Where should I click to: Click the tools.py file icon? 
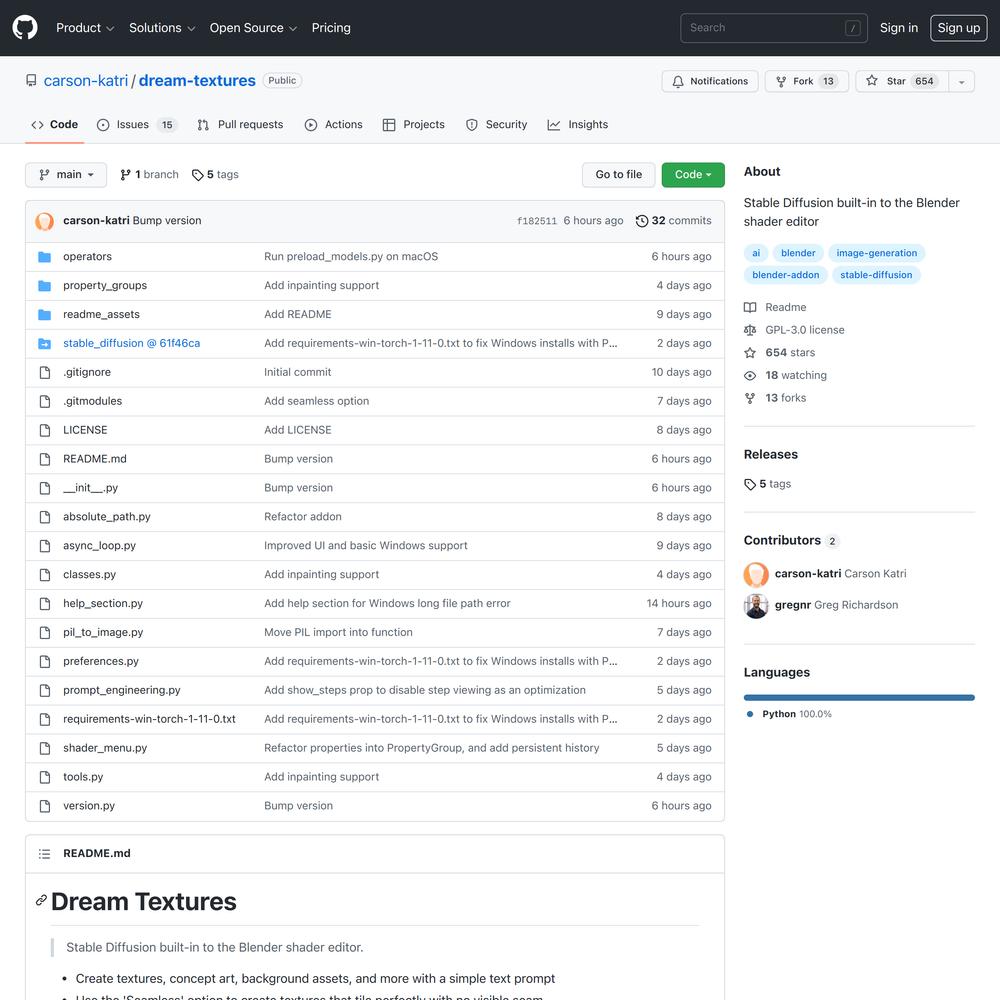click(x=45, y=777)
